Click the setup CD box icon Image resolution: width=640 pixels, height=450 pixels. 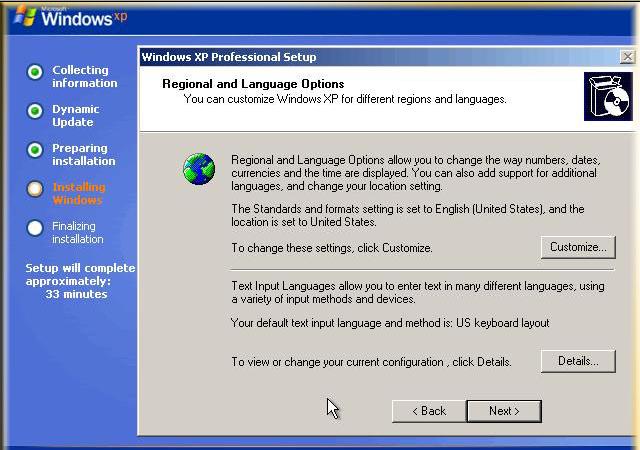coord(608,97)
